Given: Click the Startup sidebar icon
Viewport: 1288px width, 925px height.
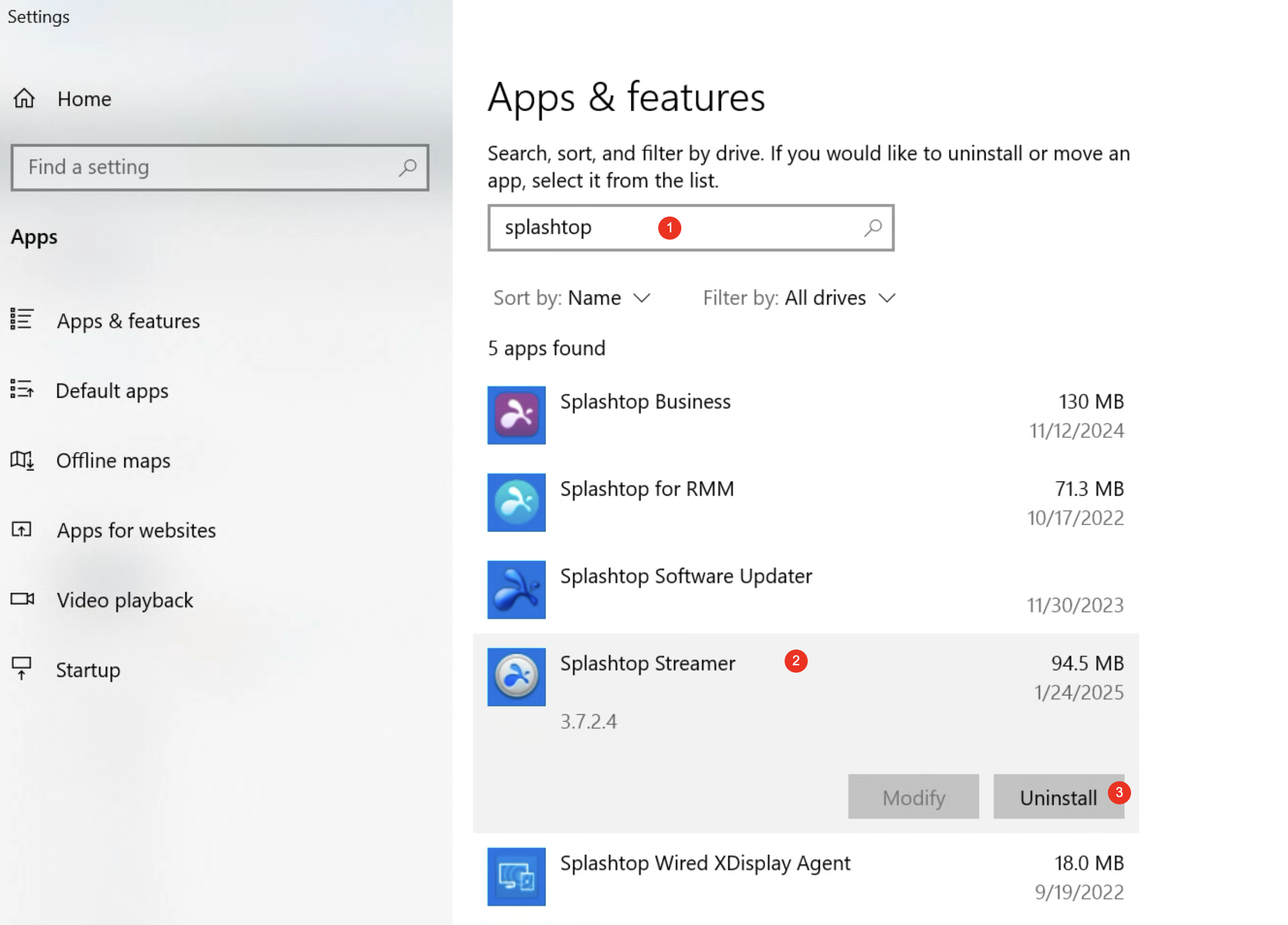Looking at the screenshot, I should click(22, 668).
